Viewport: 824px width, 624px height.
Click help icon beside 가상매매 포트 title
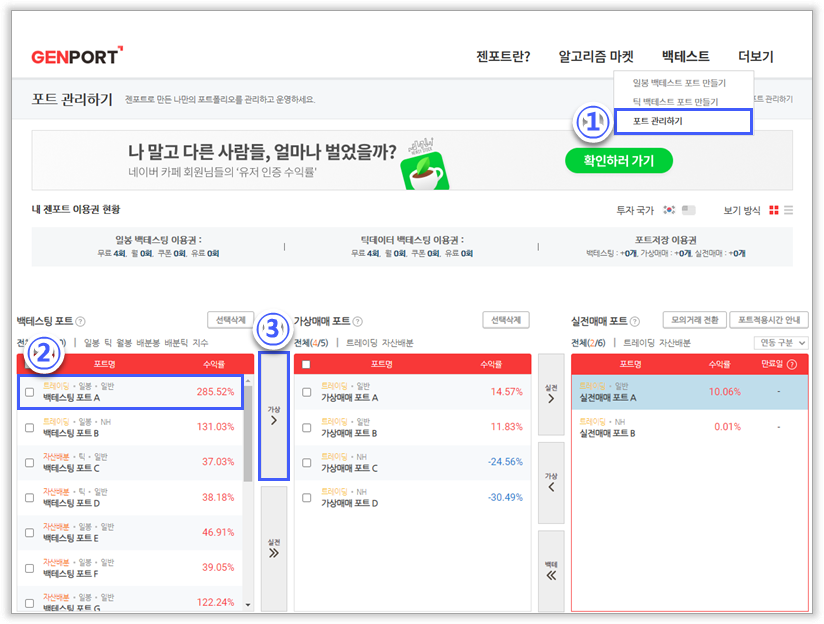[x=357, y=322]
